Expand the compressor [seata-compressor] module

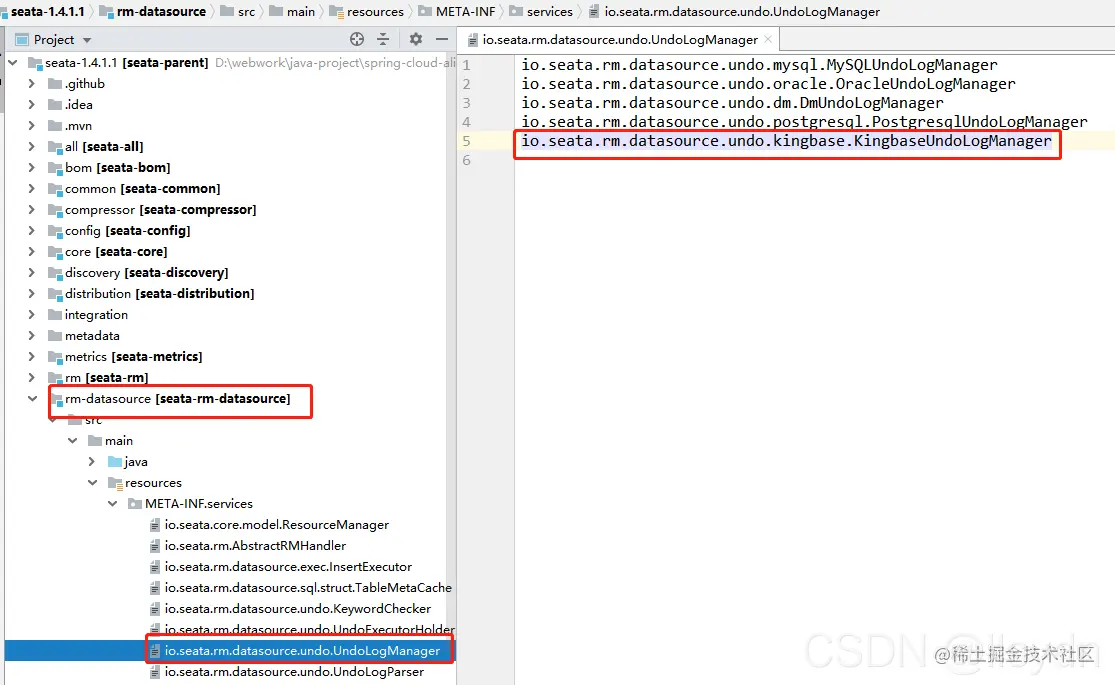(x=31, y=209)
